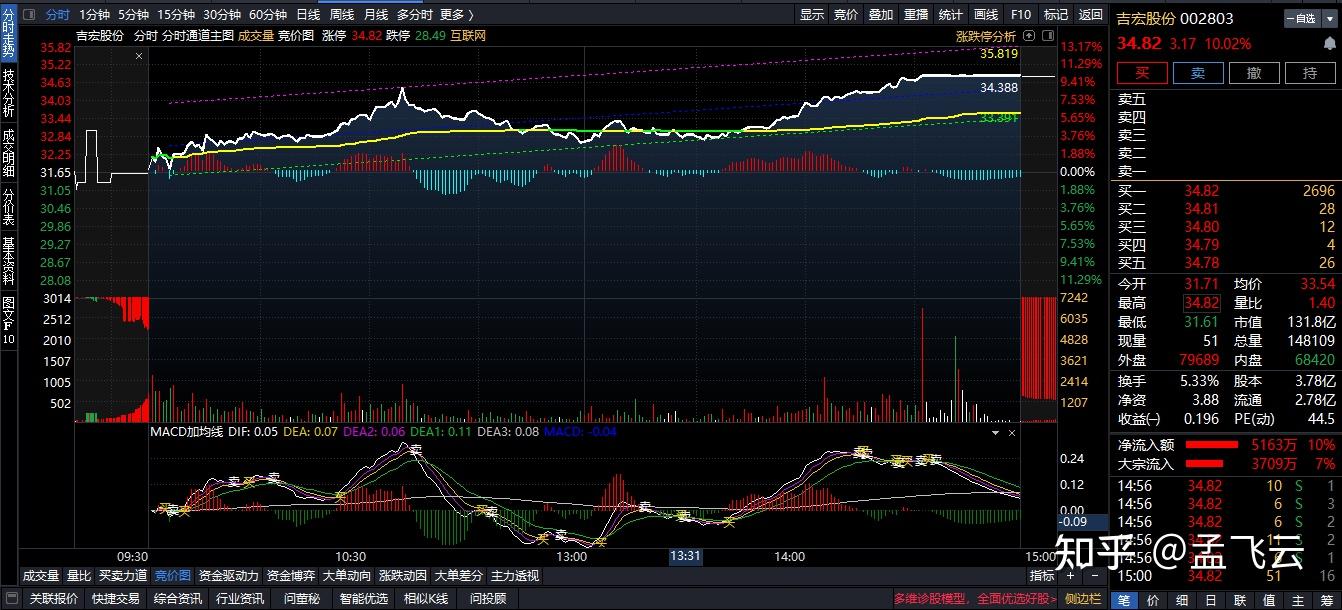Expand the 更多 timeframe options

[x=456, y=15]
